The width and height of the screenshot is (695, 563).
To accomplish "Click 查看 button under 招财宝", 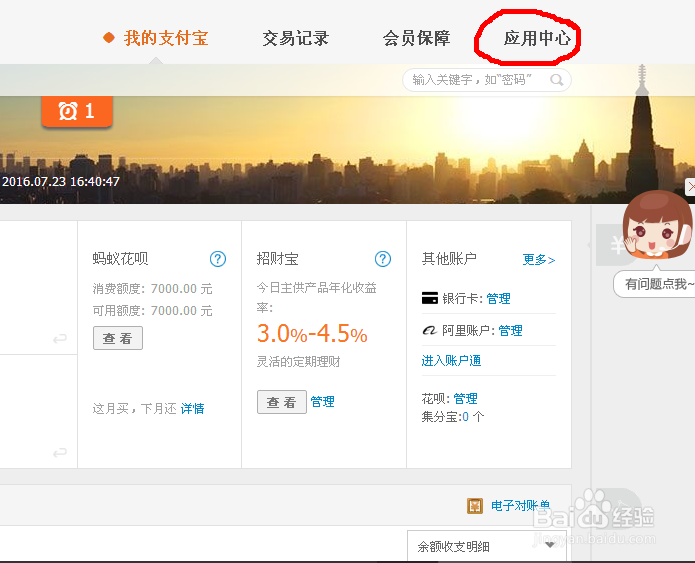I will [282, 402].
